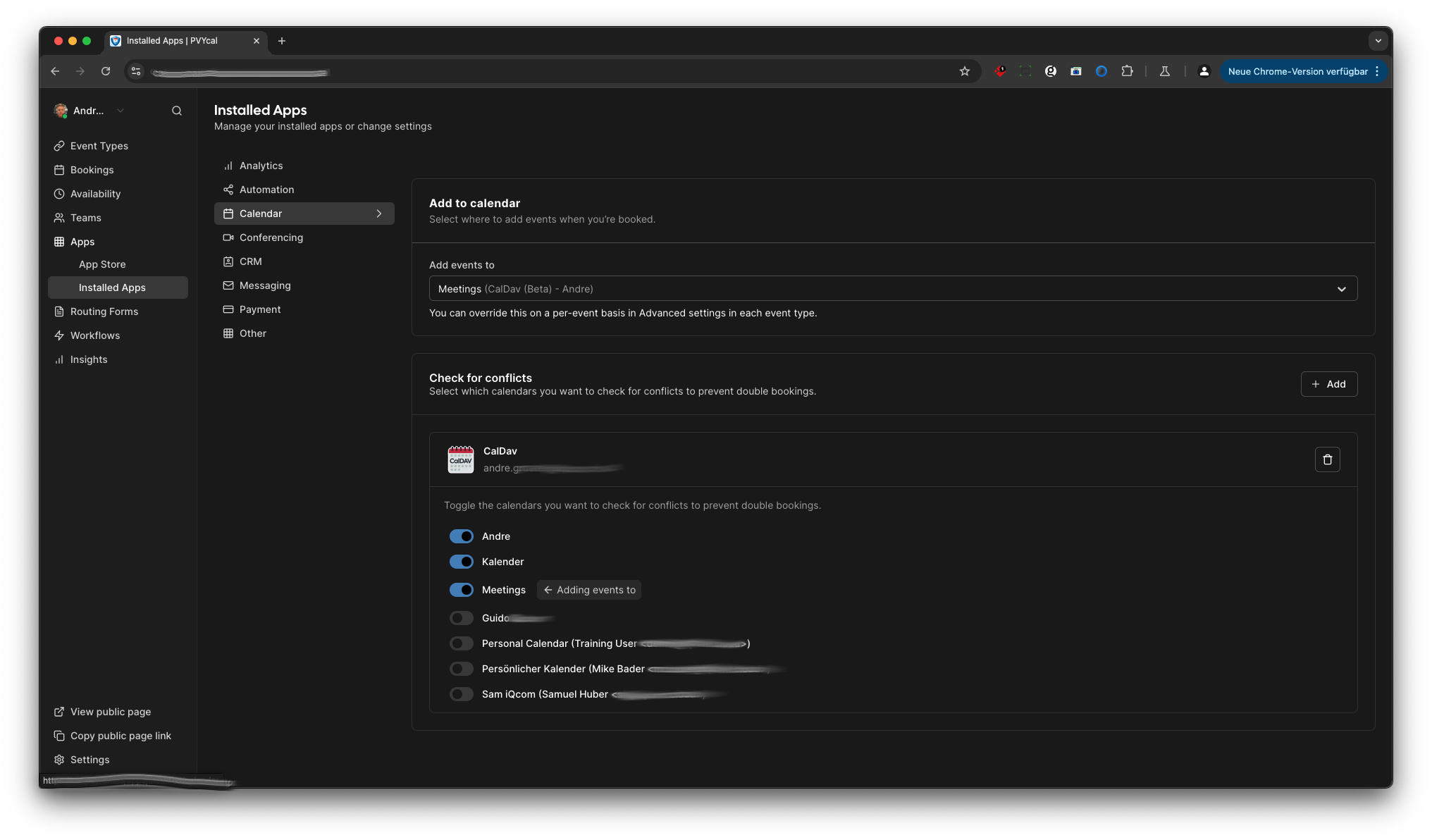Image resolution: width=1432 pixels, height=840 pixels.
Task: Click the Analytics icon in sidebar
Action: click(227, 165)
